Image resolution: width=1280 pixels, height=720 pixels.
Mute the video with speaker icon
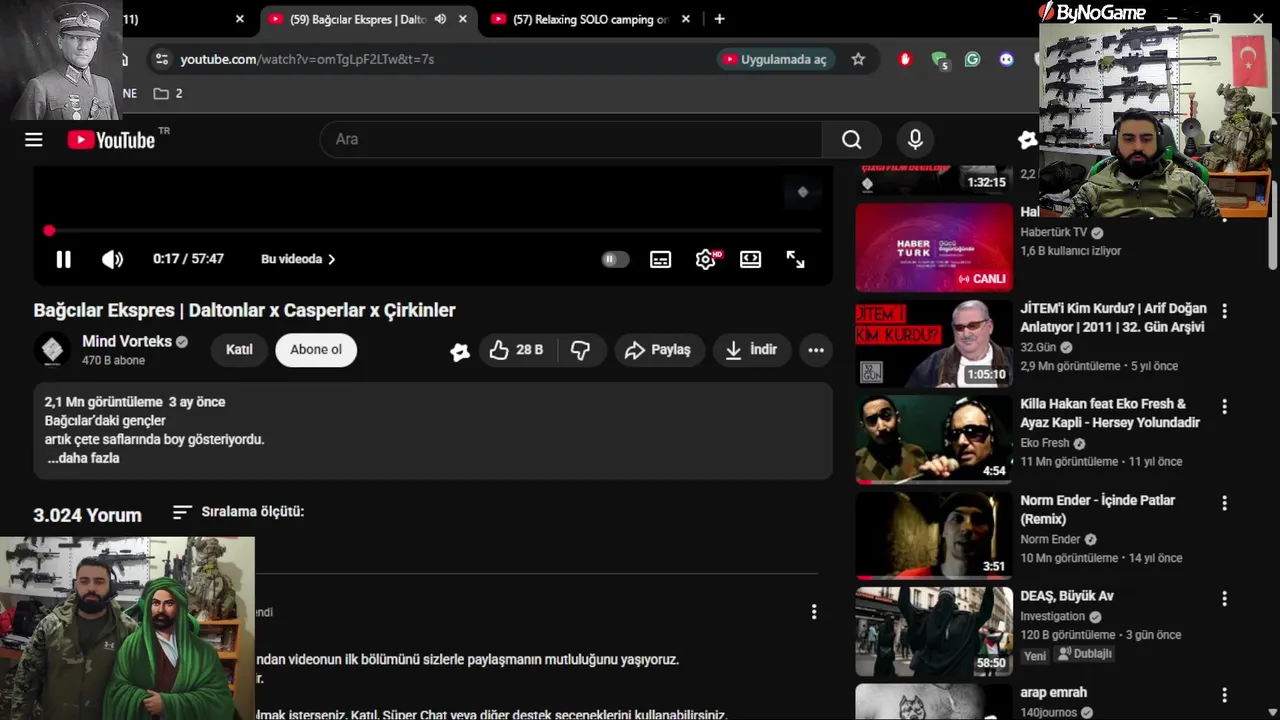(x=112, y=259)
